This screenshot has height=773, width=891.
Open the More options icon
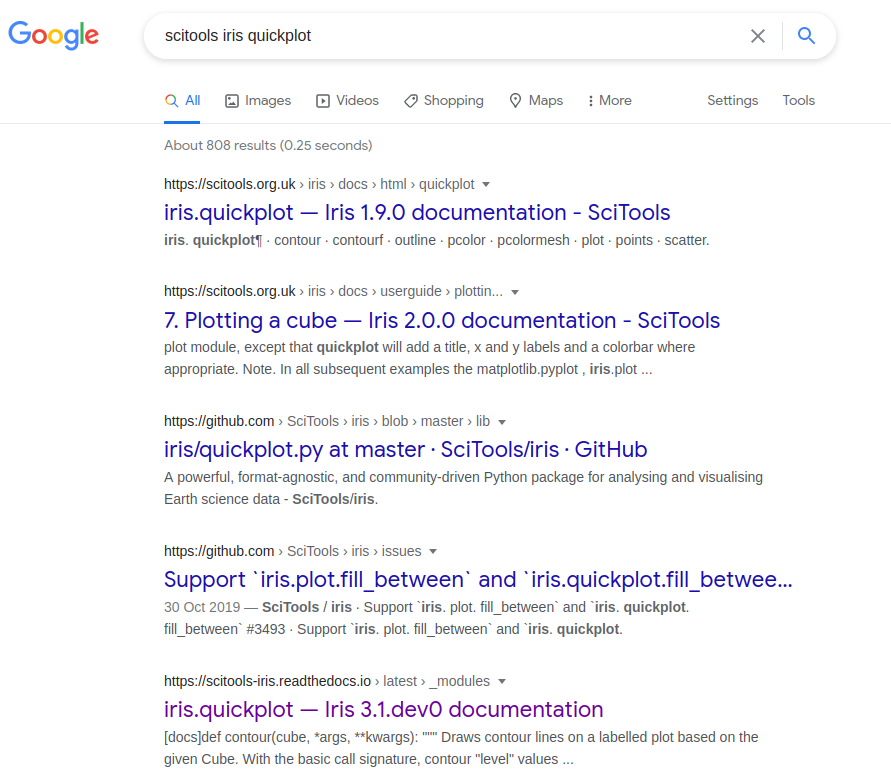593,100
